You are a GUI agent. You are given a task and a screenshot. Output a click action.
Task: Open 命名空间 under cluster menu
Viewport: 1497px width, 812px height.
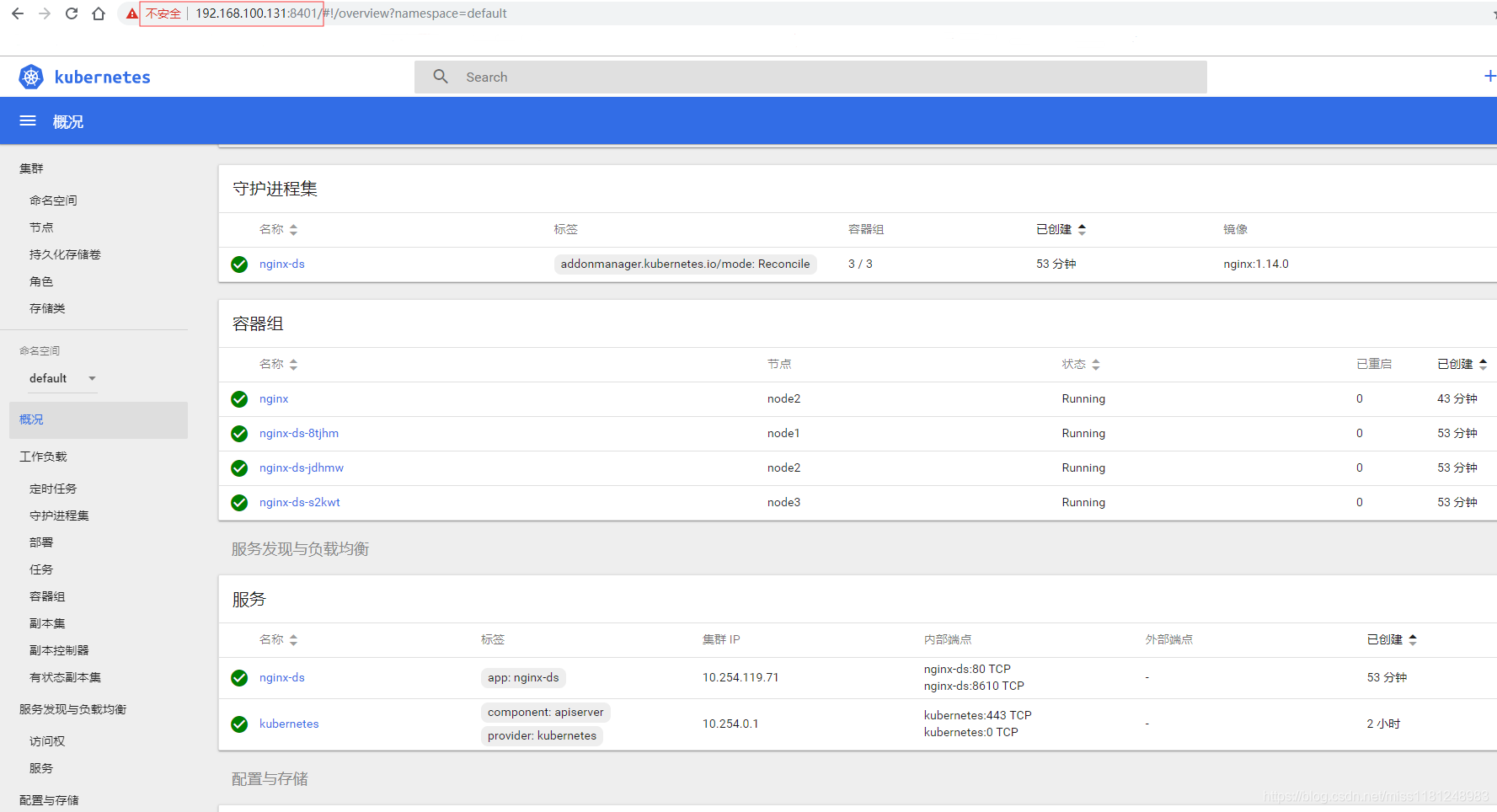53,200
